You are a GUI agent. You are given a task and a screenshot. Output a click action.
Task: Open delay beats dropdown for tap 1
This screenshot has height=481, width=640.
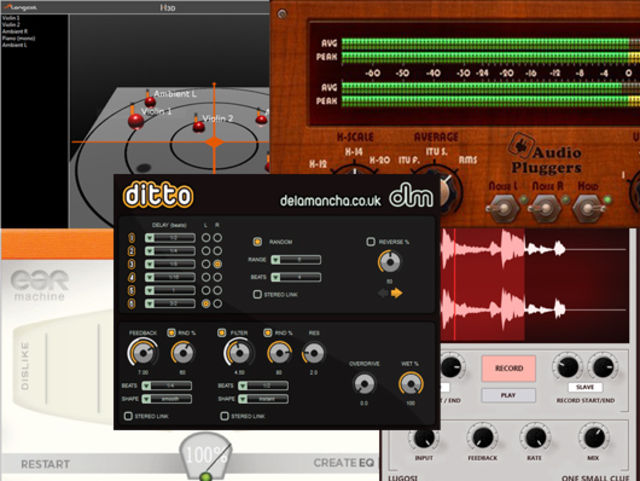click(x=170, y=238)
